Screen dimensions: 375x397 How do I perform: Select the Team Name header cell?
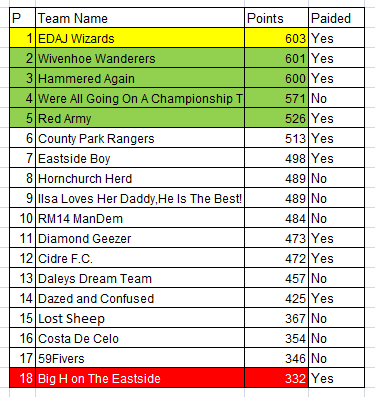click(x=140, y=18)
